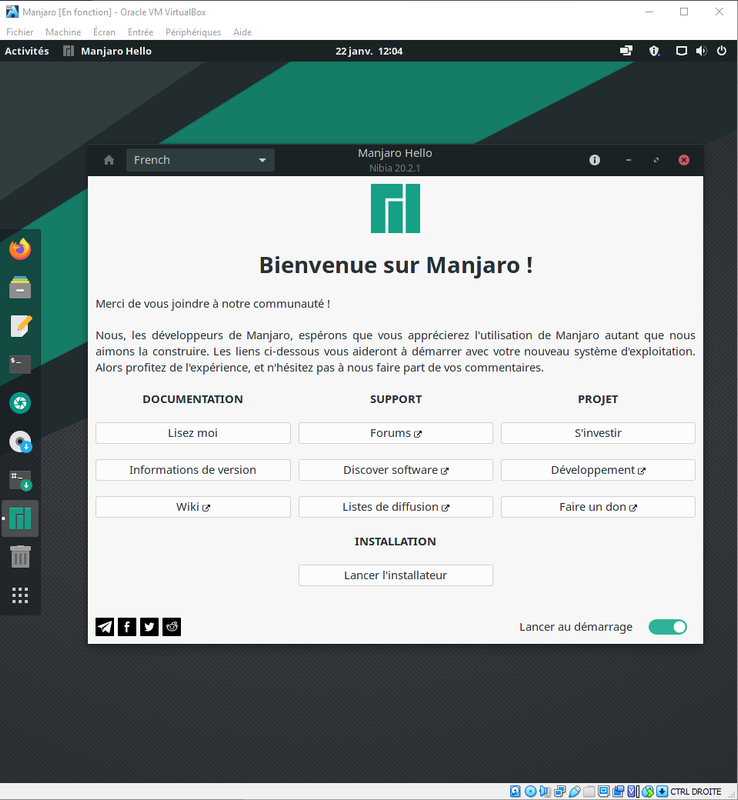The image size is (738, 800).
Task: Select the Manjaro Hello dock icon
Action: tap(20, 518)
